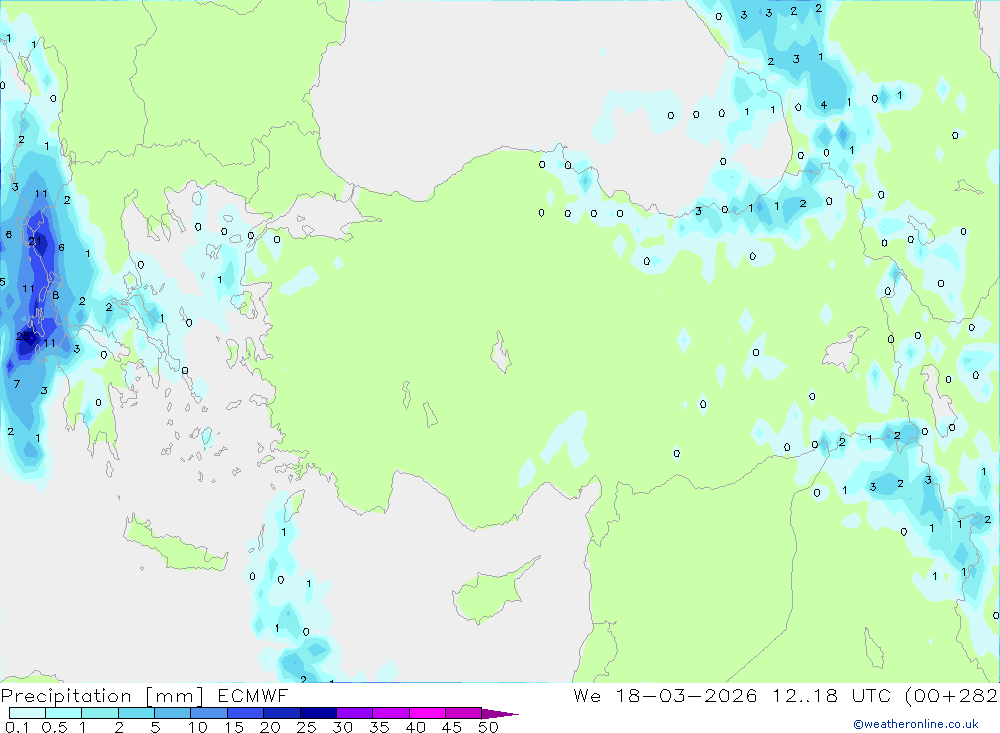1000x733 pixels.
Task: Click the 'Precipitation [mm]' title text
Action: tap(102, 696)
